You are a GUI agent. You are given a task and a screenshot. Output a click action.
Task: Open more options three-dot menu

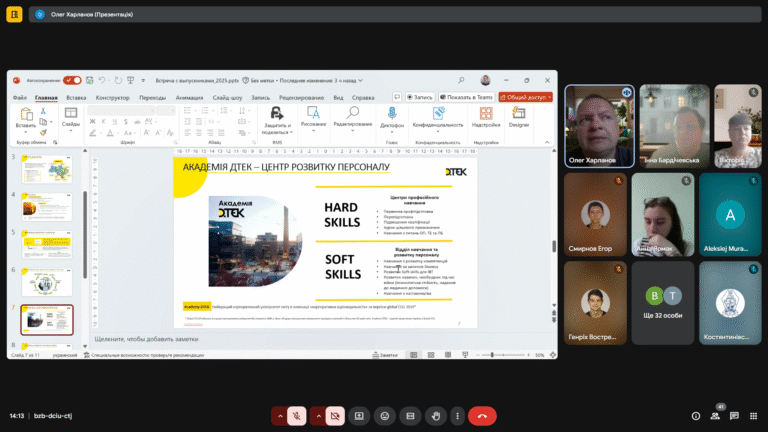[457, 416]
